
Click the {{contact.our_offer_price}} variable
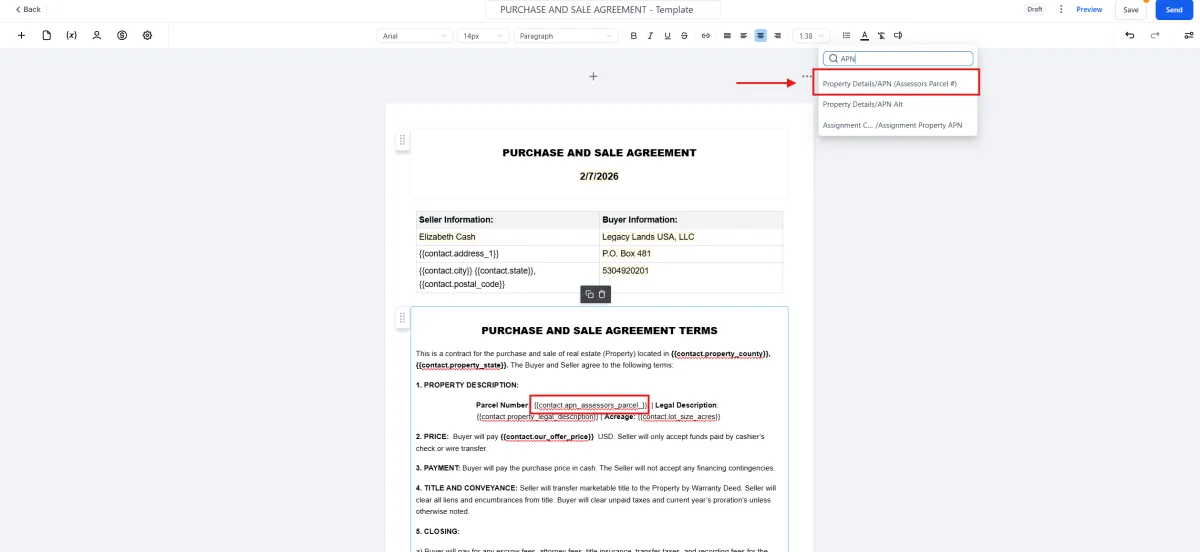[x=547, y=437]
